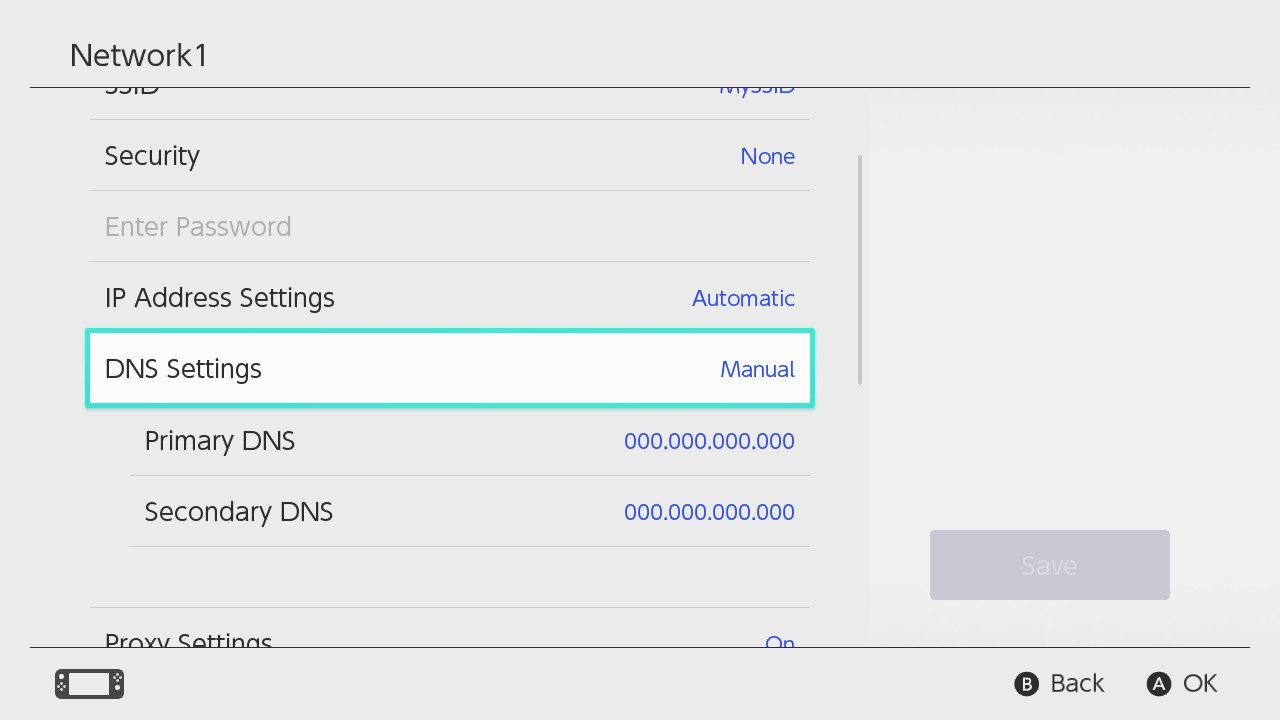Switch DNS Settings to Manual

[757, 369]
